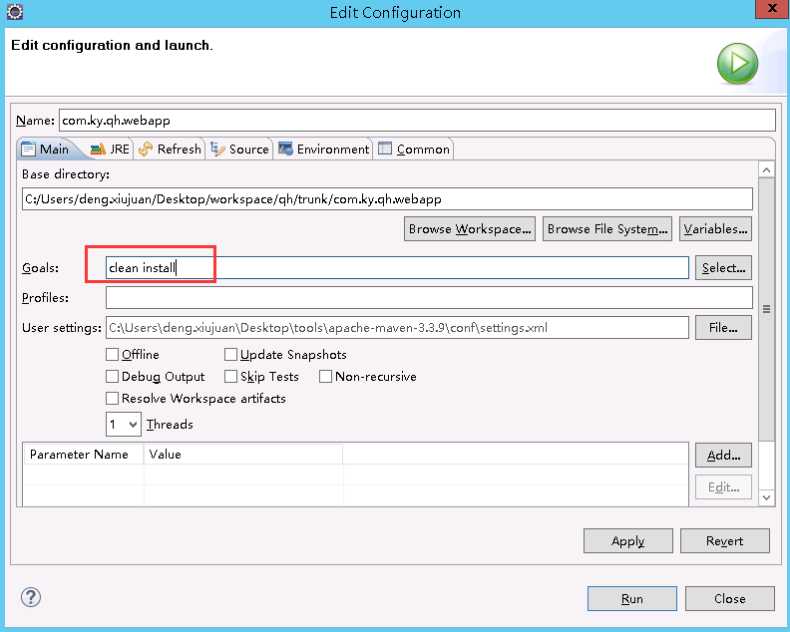Tick the Non-recursive checkbox
Screen dimensions: 790x632
(x=325, y=376)
